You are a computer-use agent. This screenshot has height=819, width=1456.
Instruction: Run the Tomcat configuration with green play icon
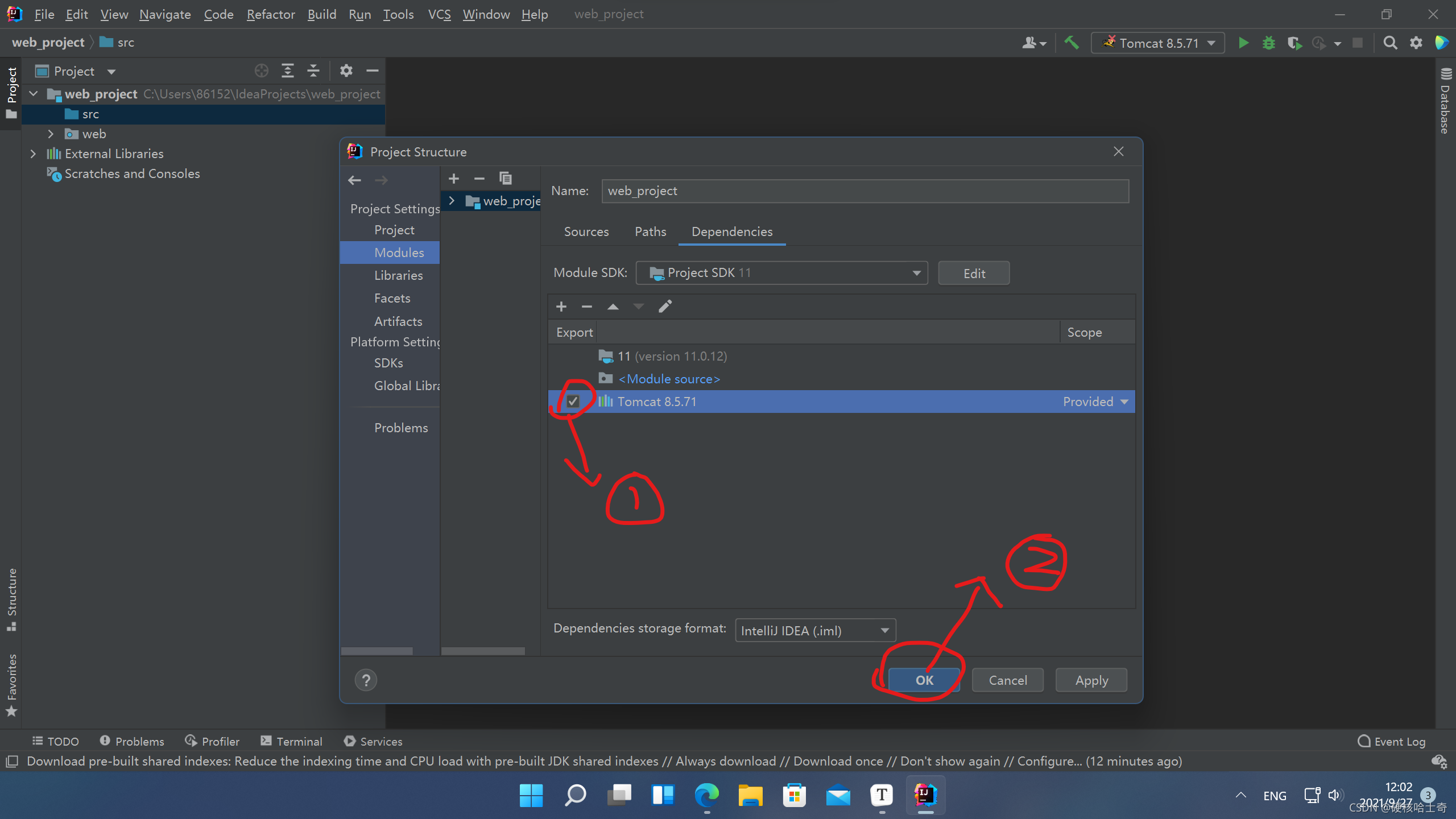1243,43
